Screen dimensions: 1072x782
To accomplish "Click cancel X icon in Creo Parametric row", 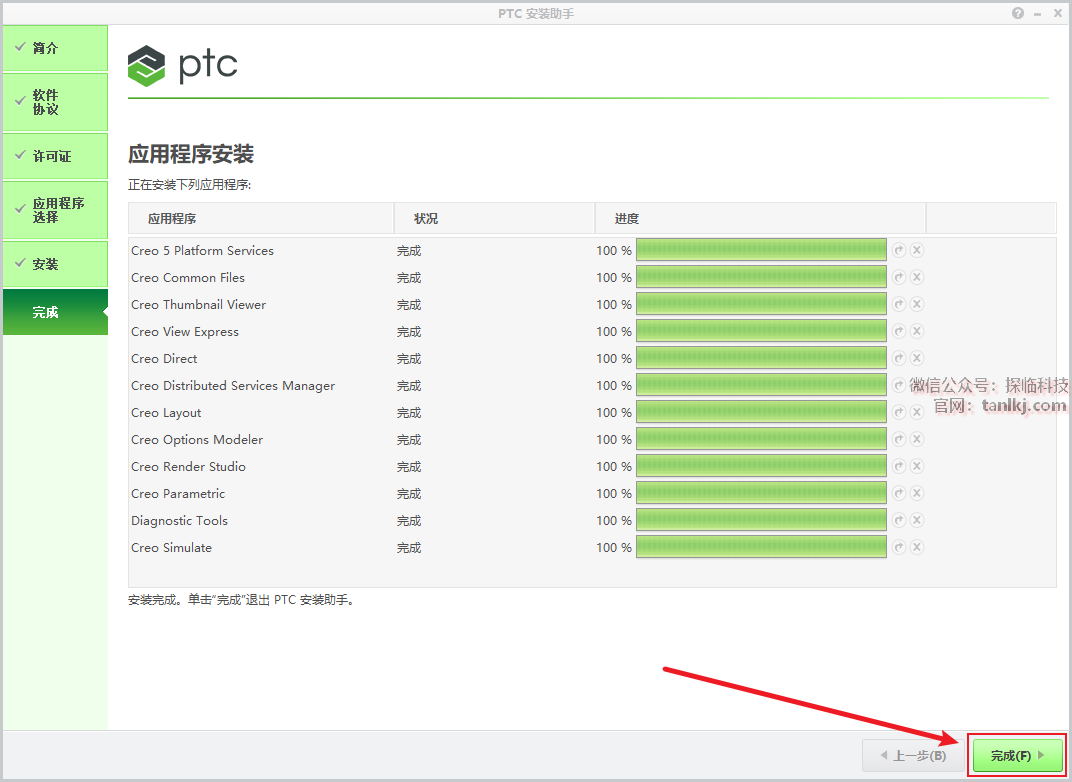I will pos(917,493).
